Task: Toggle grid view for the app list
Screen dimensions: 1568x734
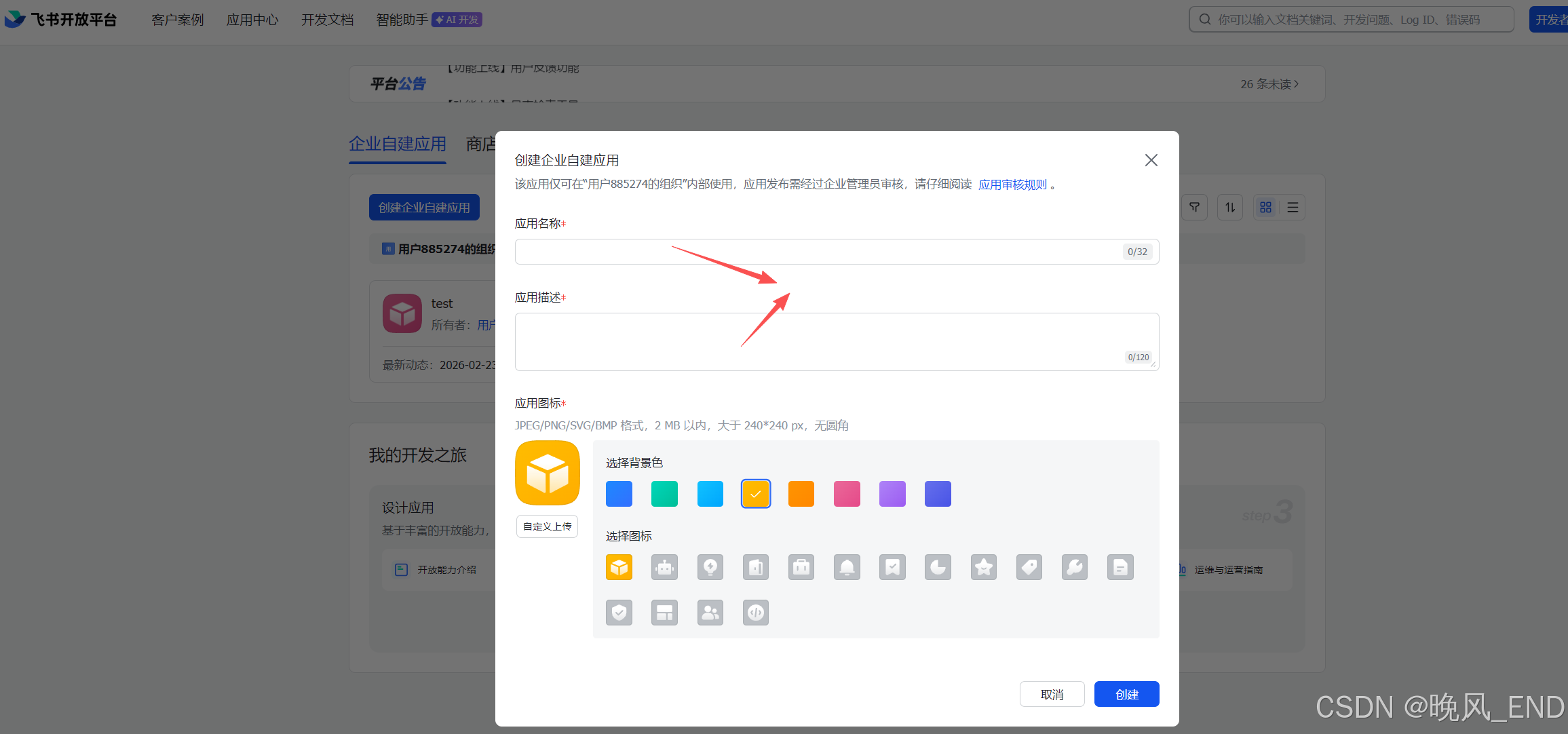Action: (x=1265, y=207)
